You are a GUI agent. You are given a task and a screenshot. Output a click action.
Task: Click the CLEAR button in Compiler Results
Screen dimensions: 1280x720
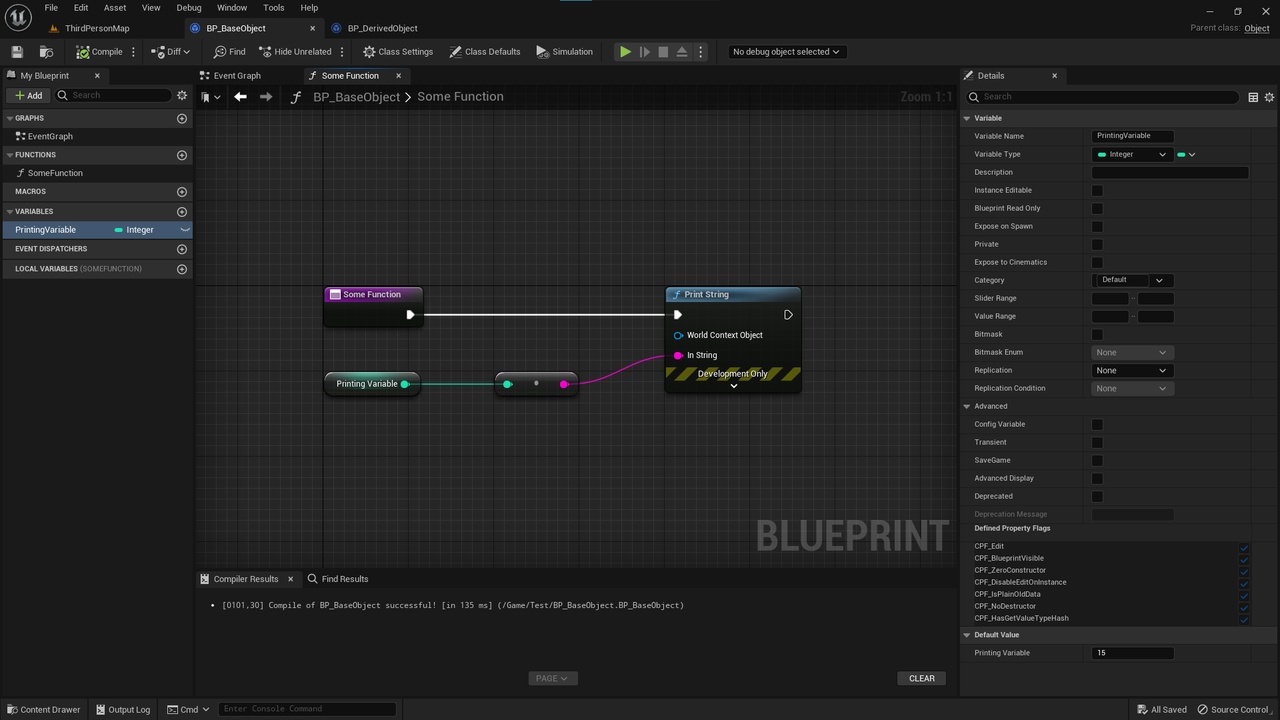(922, 678)
